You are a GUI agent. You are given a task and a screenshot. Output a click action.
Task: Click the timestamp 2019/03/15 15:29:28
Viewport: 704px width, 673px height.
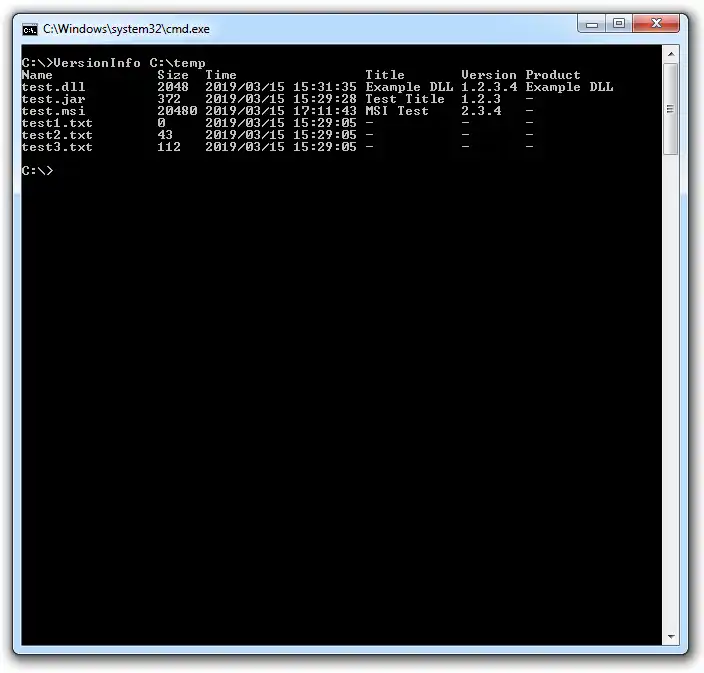click(281, 99)
